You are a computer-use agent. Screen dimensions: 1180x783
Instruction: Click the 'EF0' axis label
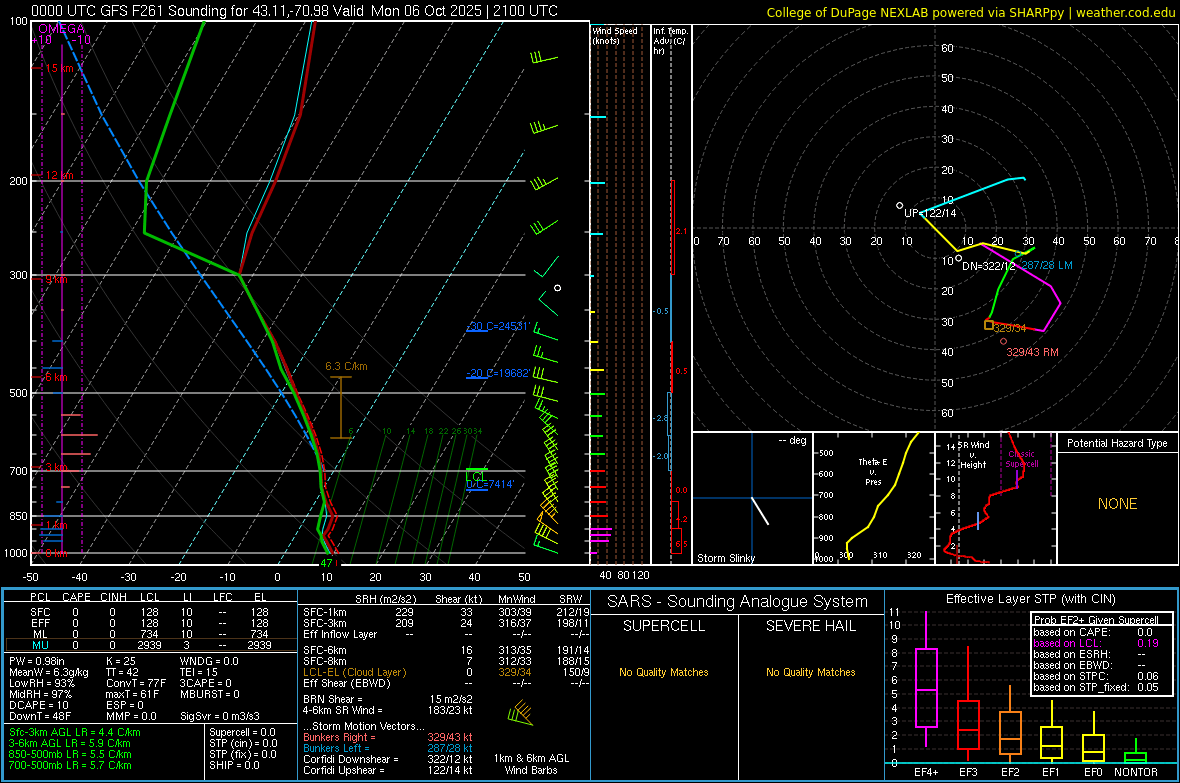click(x=1093, y=772)
